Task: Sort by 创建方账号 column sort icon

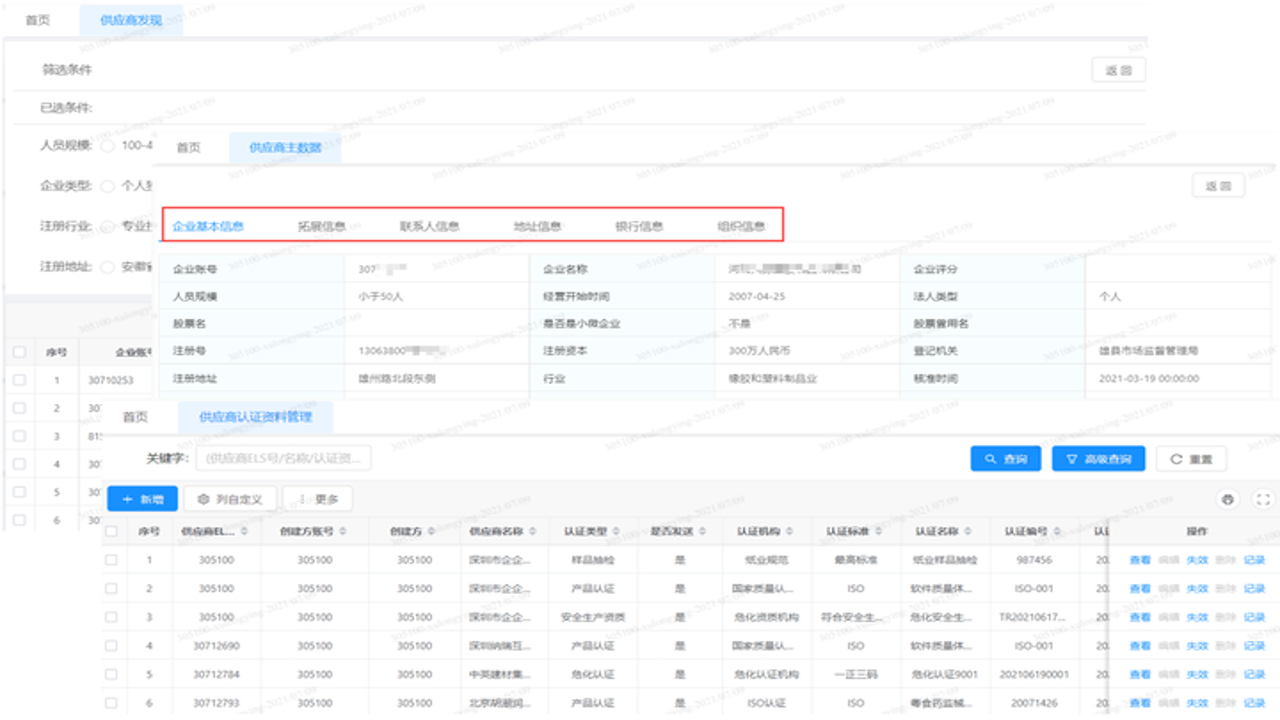Action: point(343,532)
